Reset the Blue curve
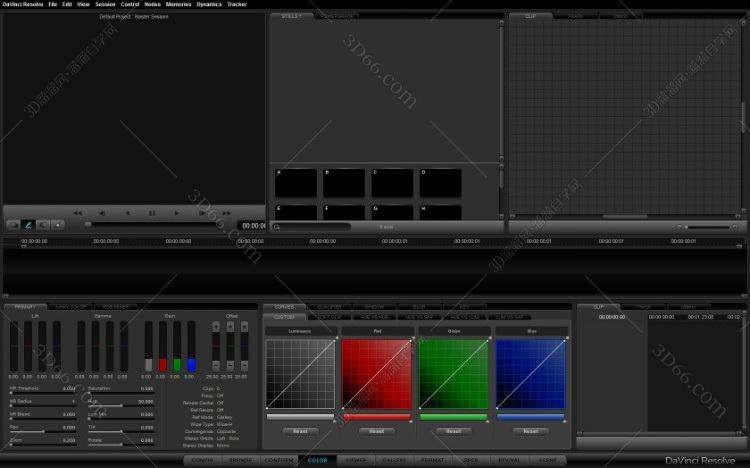 [530, 431]
